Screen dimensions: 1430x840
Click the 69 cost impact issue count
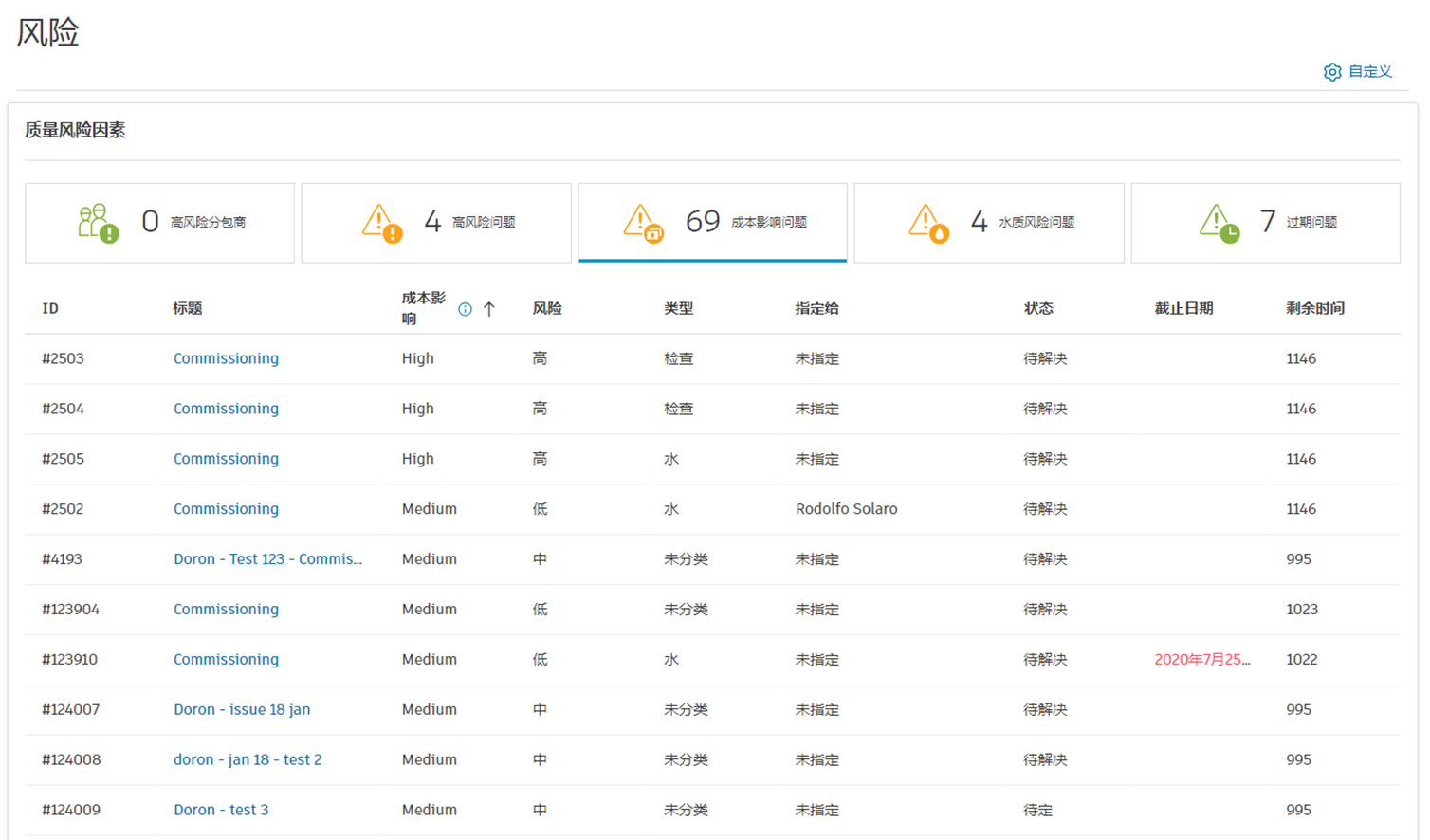(x=703, y=222)
